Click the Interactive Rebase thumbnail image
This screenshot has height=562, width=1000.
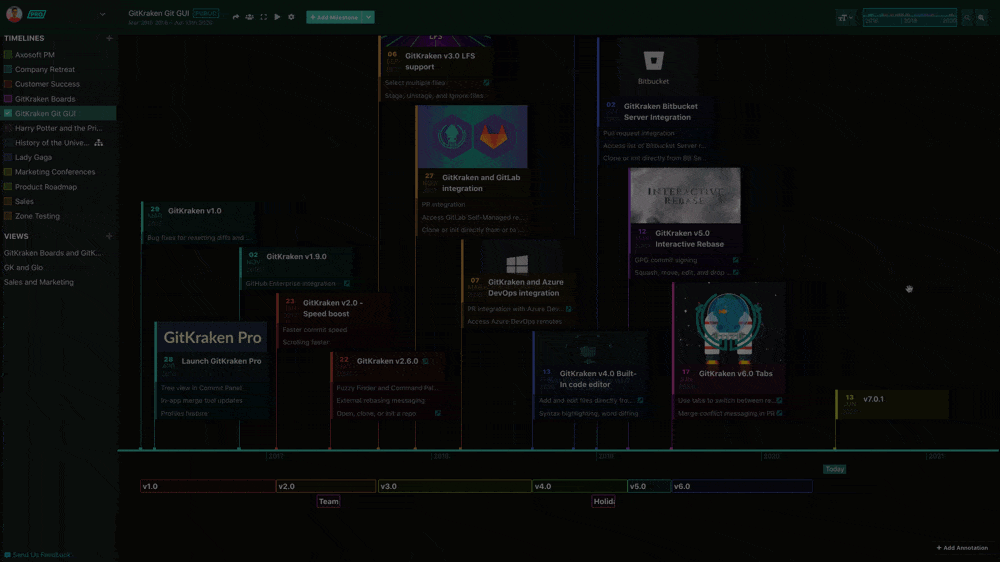(x=685, y=196)
